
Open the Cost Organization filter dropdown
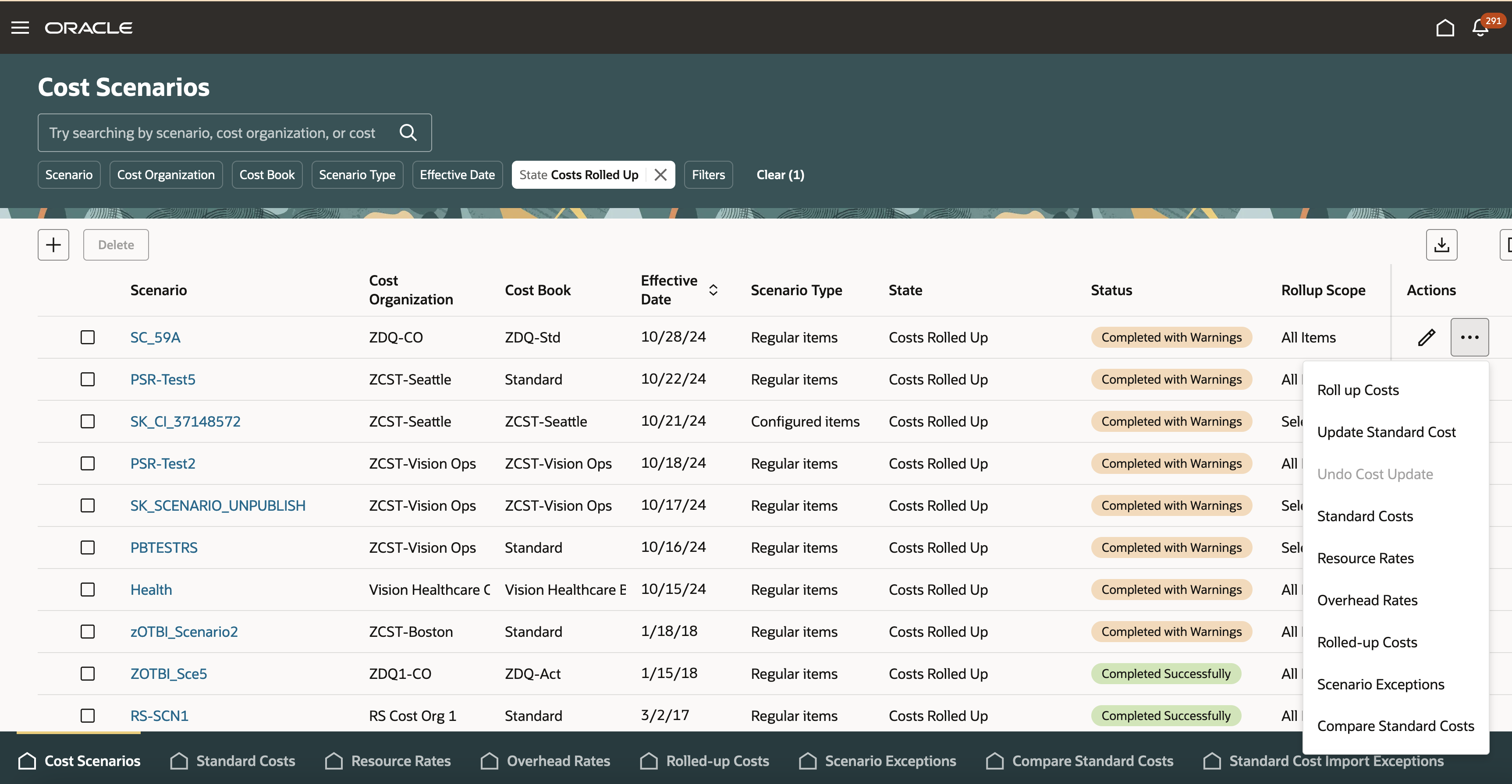pos(166,175)
